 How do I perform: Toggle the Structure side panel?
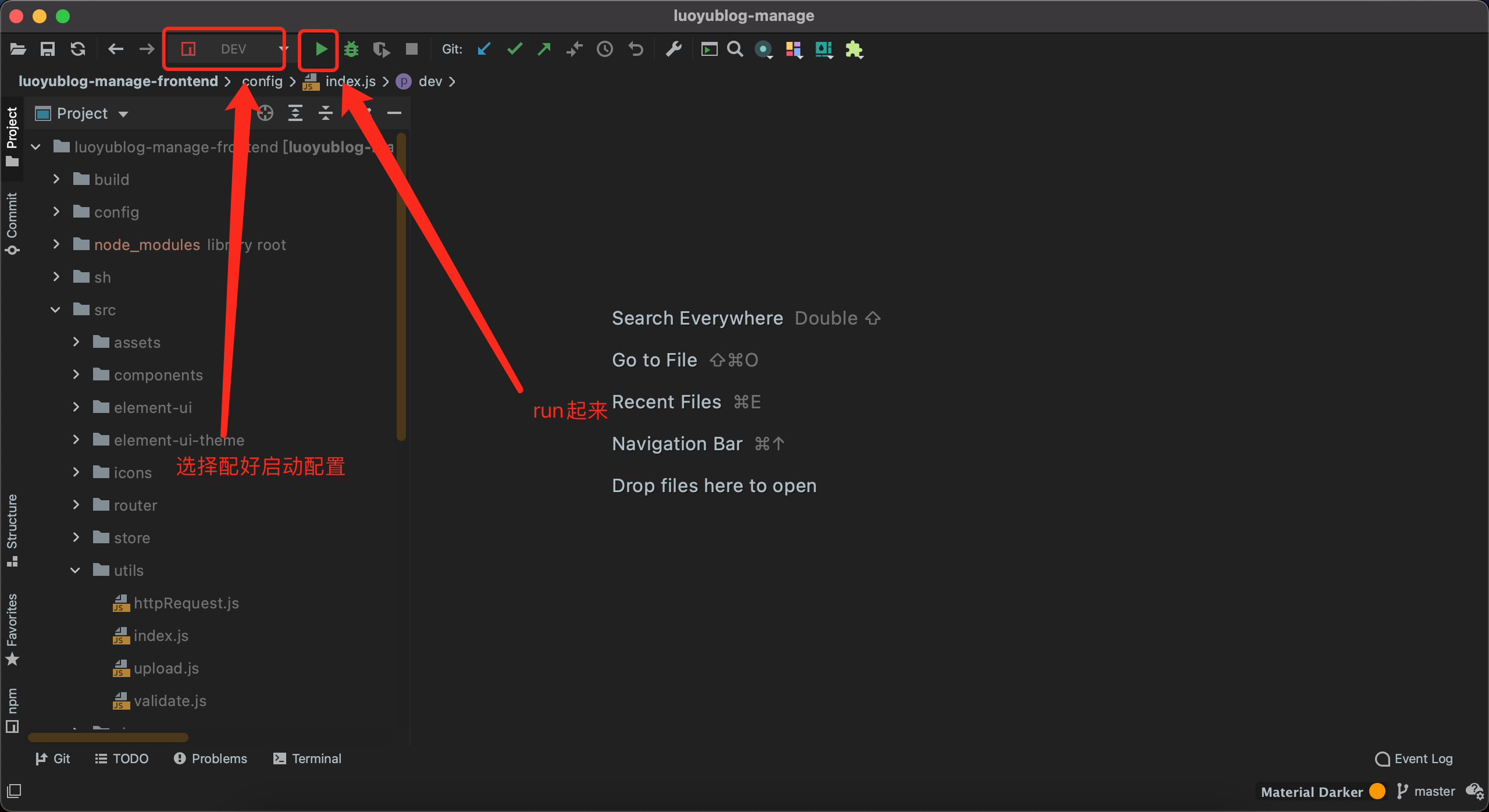tap(12, 528)
